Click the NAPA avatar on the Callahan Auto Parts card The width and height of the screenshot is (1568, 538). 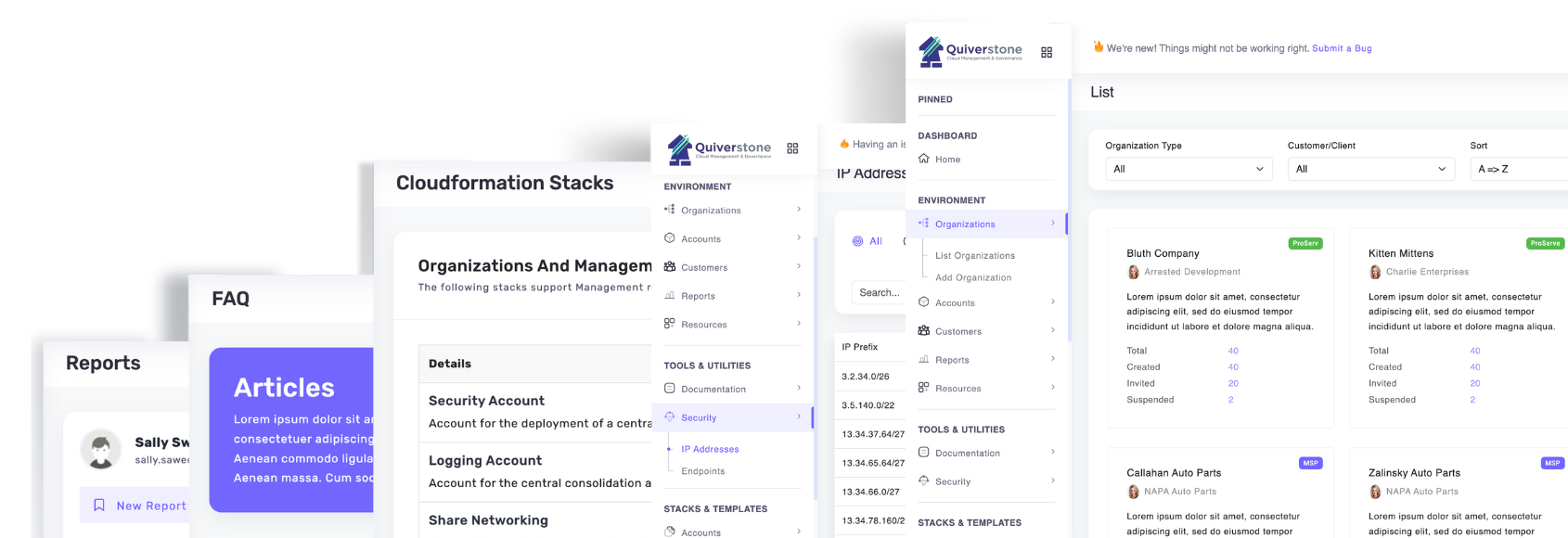point(1133,492)
